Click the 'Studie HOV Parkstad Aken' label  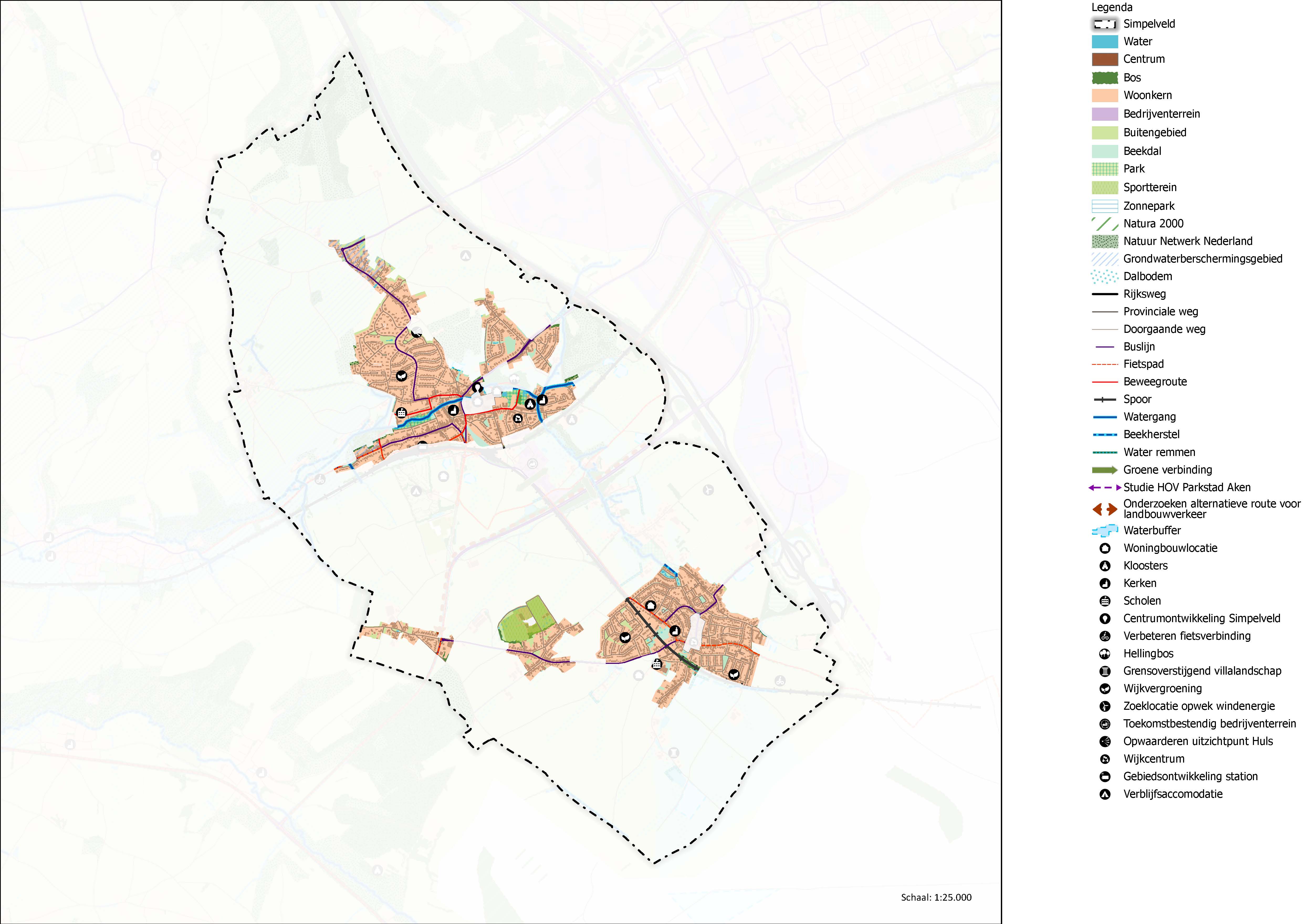pos(1187,488)
